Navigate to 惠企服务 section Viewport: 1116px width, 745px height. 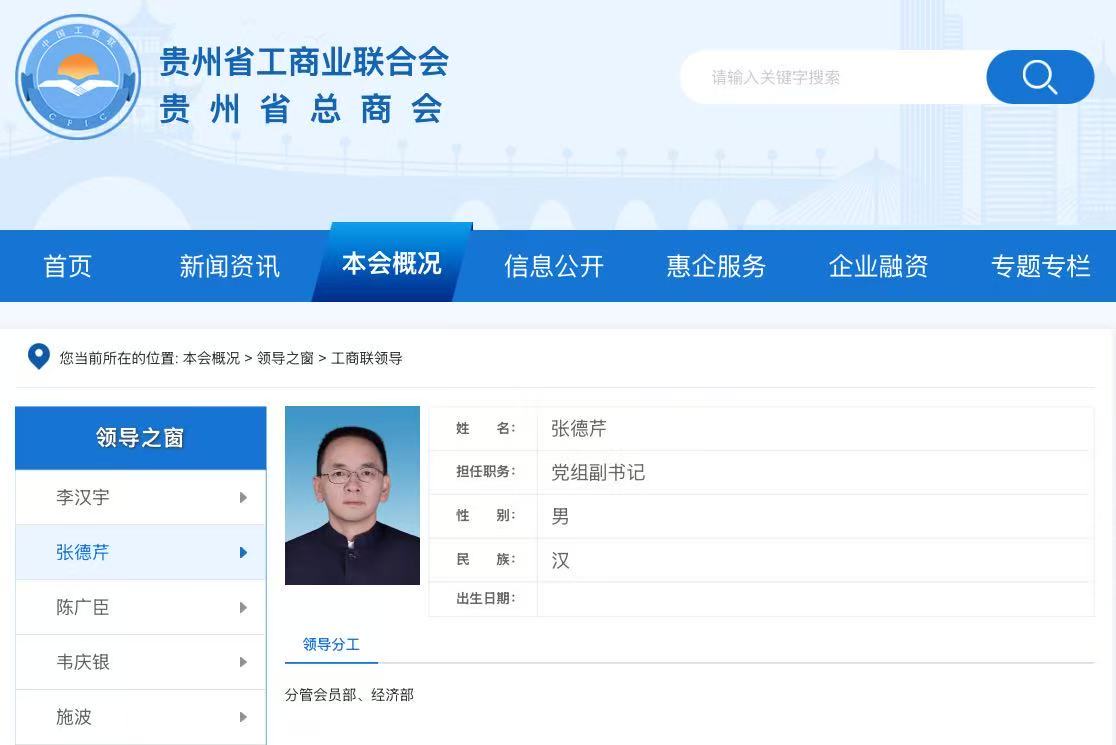coord(716,266)
